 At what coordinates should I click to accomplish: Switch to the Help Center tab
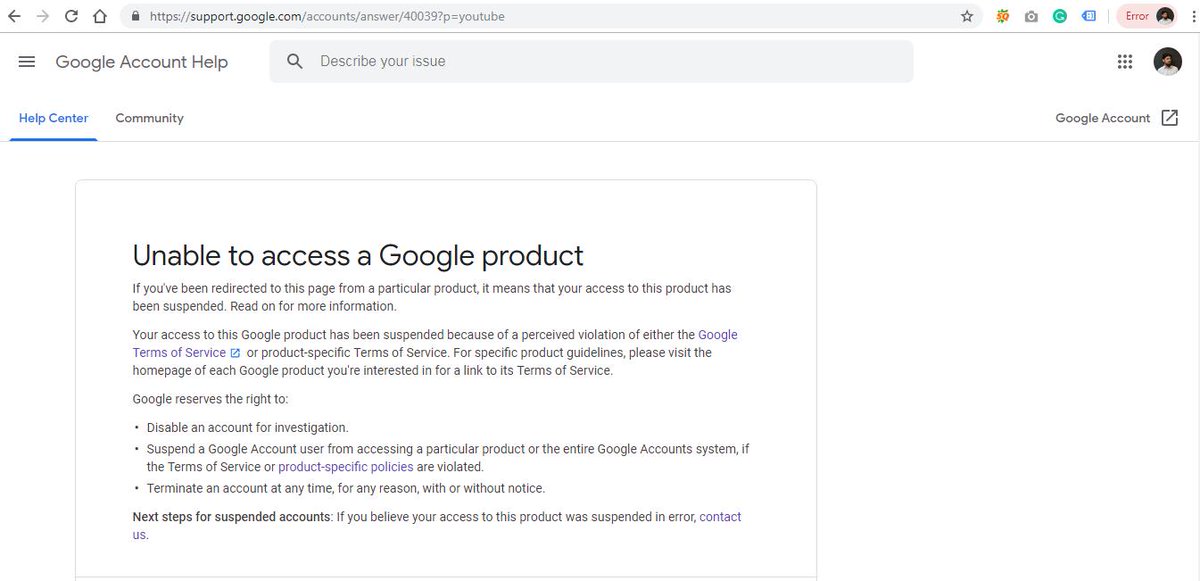point(54,118)
